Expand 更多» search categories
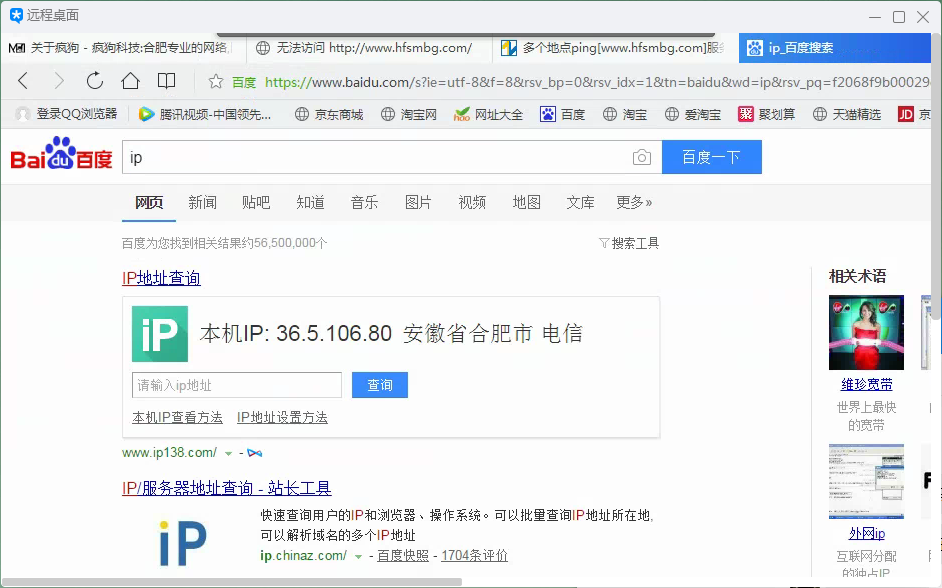 (x=634, y=202)
